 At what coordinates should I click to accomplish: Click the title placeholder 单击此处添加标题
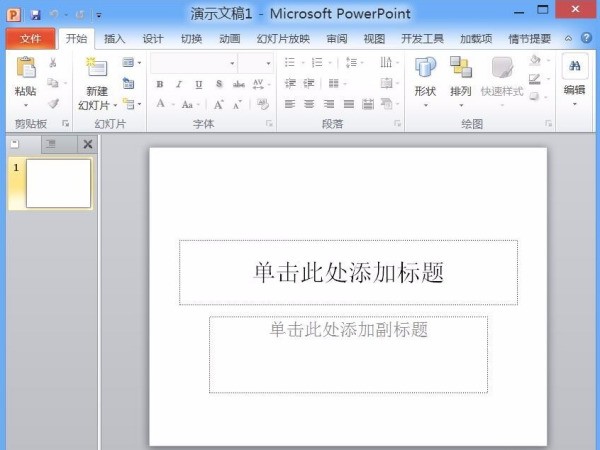point(349,272)
